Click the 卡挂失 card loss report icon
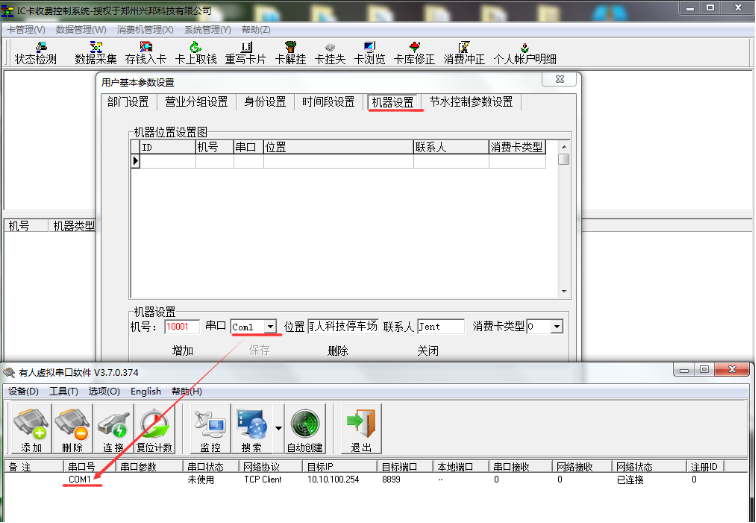756x523 pixels. tap(330, 52)
